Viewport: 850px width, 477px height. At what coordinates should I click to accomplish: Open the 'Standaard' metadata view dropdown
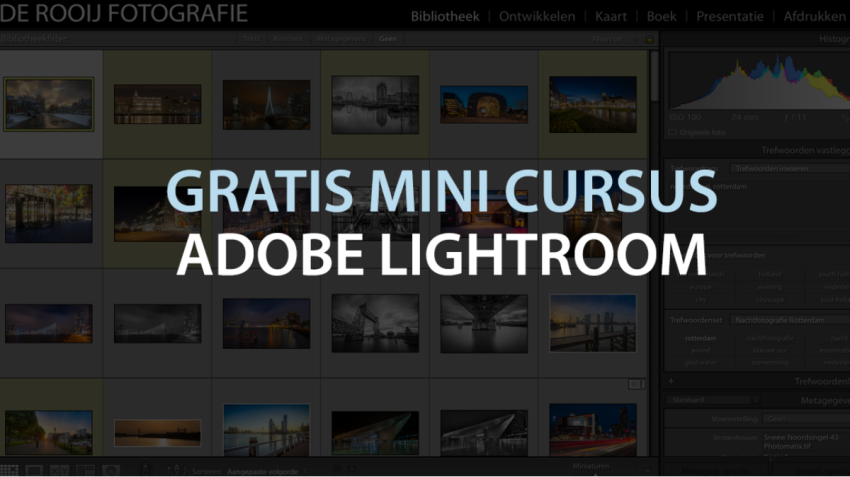[713, 400]
